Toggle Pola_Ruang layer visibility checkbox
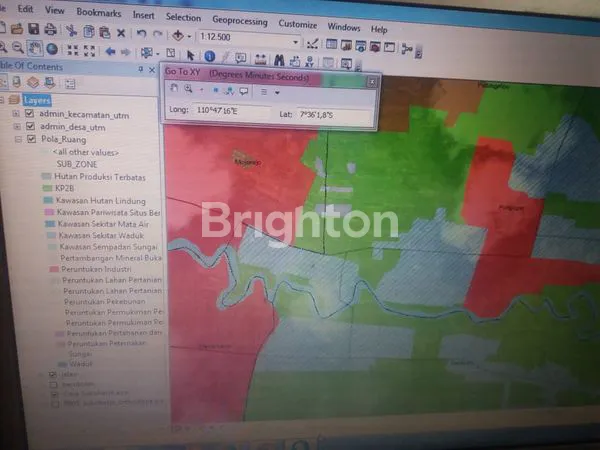 [31, 139]
